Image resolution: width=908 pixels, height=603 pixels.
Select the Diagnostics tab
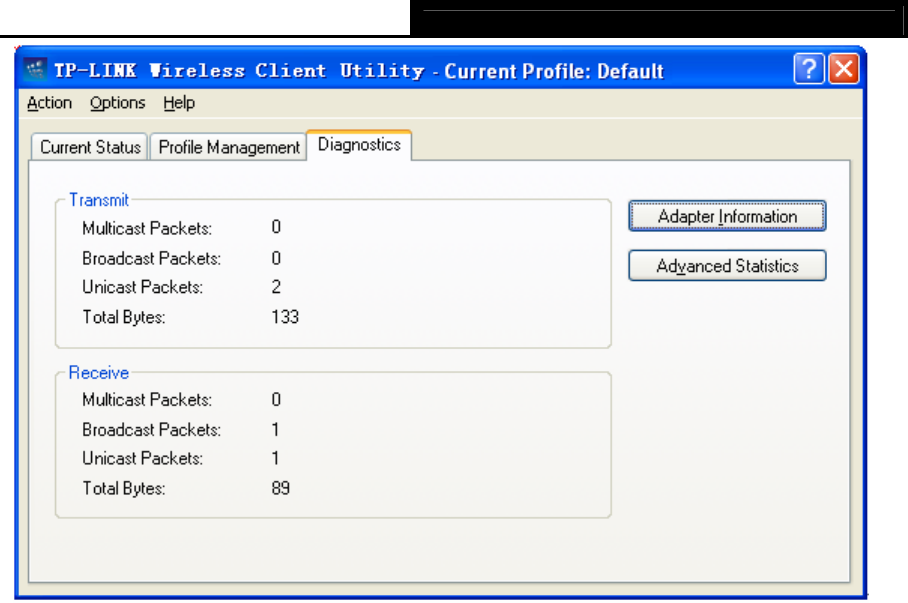(359, 145)
